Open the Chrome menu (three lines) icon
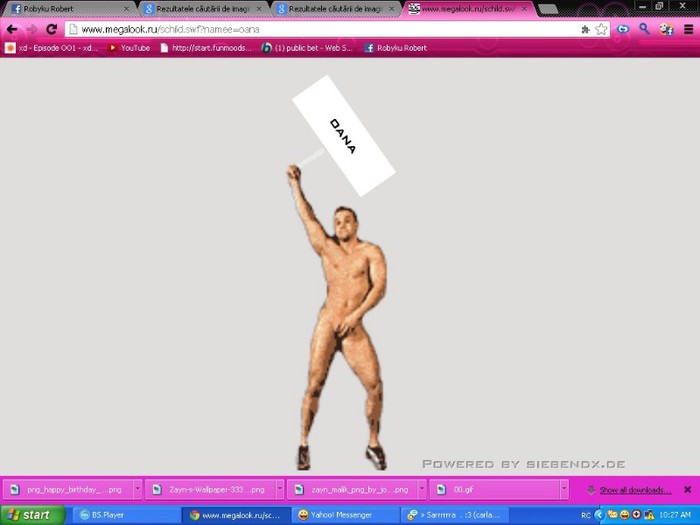The image size is (700, 525). click(687, 29)
